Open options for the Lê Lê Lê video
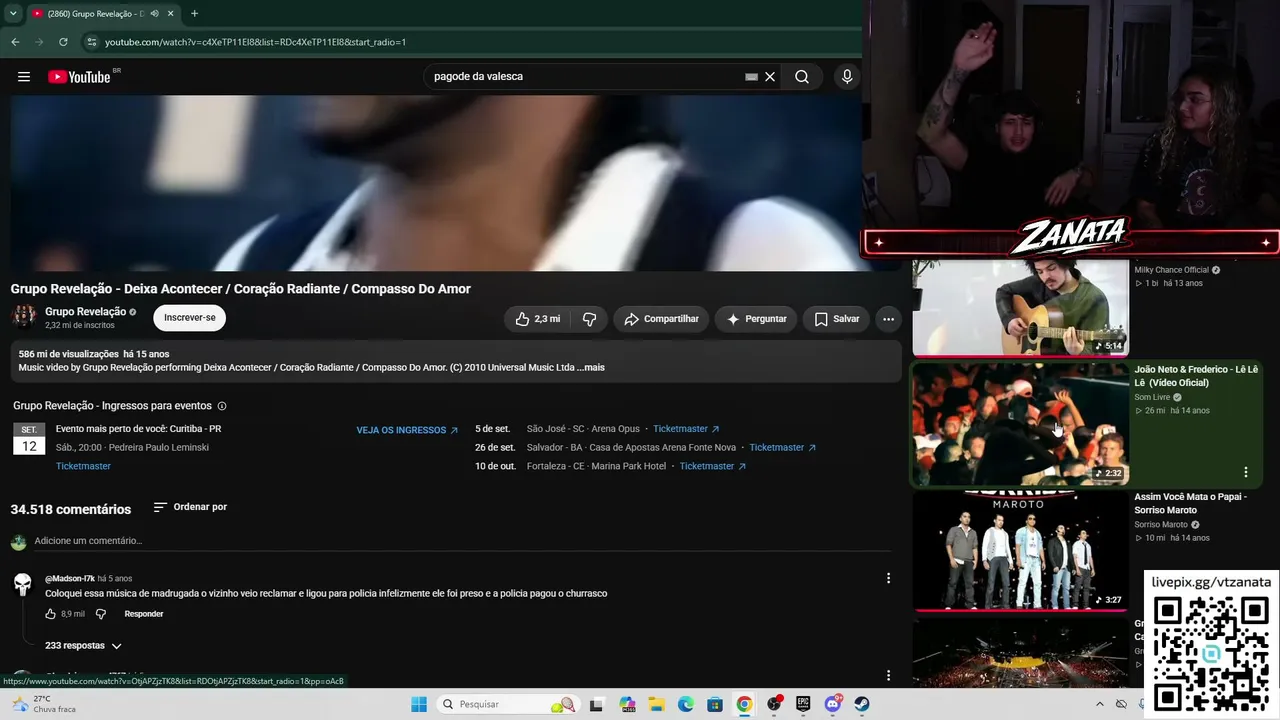 pos(1246,472)
